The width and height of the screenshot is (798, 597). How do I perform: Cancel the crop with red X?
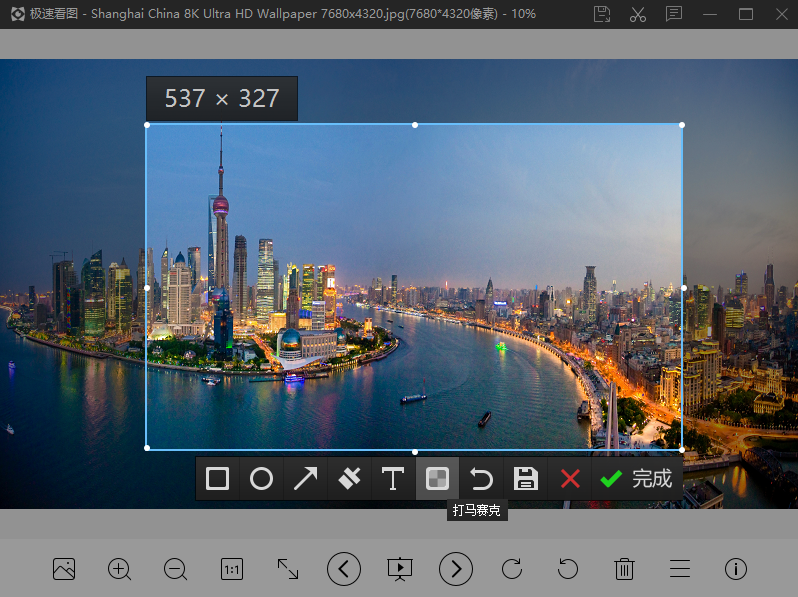coord(570,479)
